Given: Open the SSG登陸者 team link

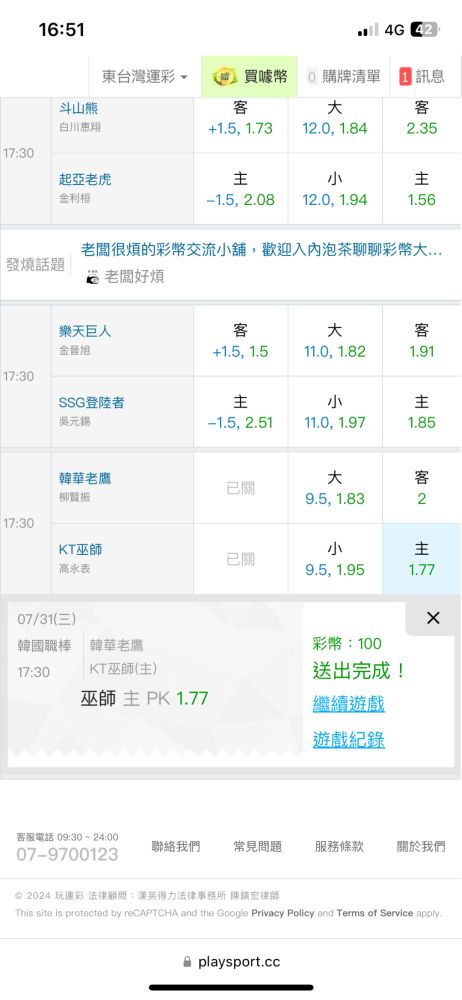Looking at the screenshot, I should coord(91,402).
